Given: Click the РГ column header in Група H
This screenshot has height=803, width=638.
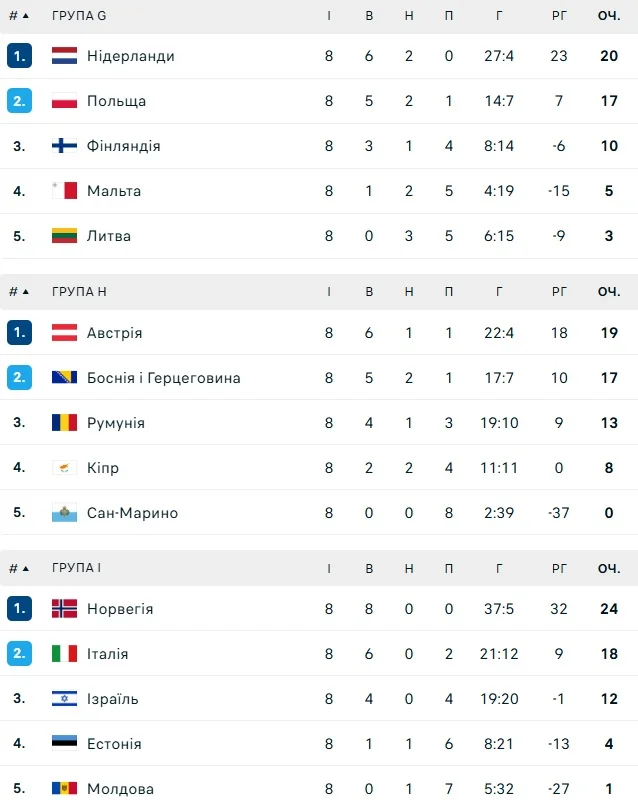Looking at the screenshot, I should pos(559,292).
